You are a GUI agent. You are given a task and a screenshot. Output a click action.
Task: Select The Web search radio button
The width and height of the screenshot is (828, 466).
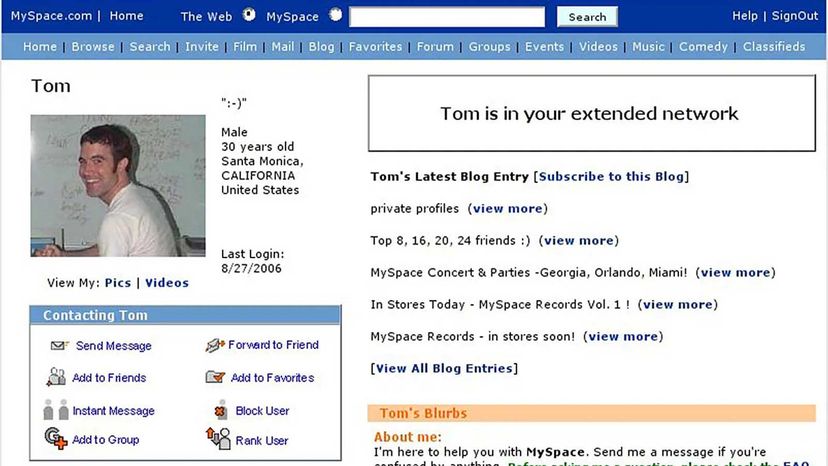click(x=249, y=15)
